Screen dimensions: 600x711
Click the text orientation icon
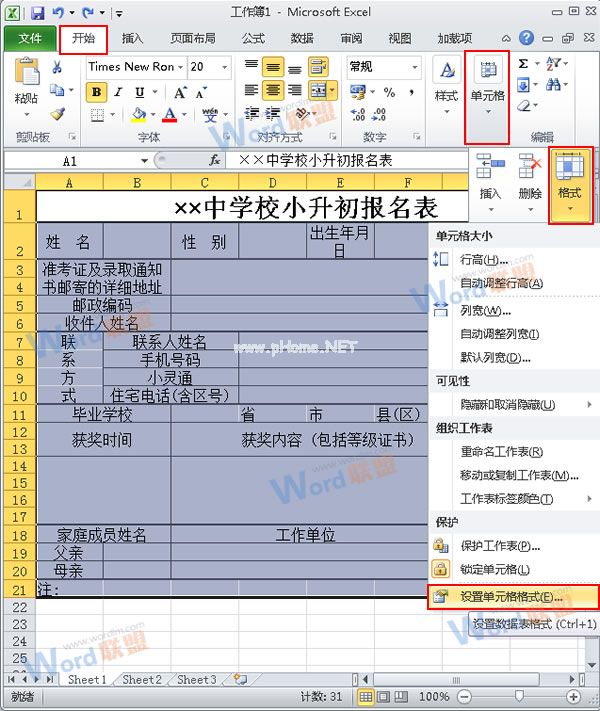pyautogui.click(x=302, y=113)
